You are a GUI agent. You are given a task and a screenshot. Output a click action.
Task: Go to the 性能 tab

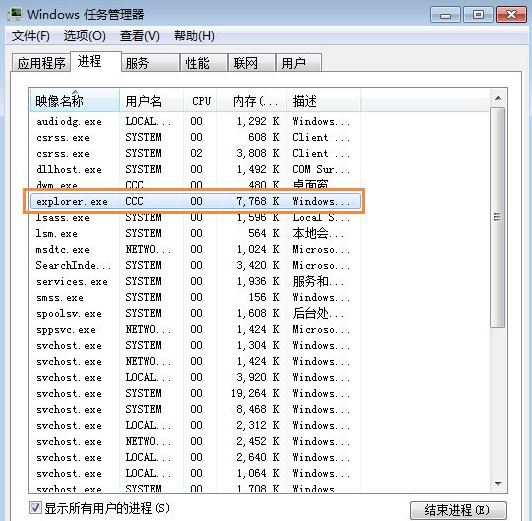pyautogui.click(x=204, y=63)
